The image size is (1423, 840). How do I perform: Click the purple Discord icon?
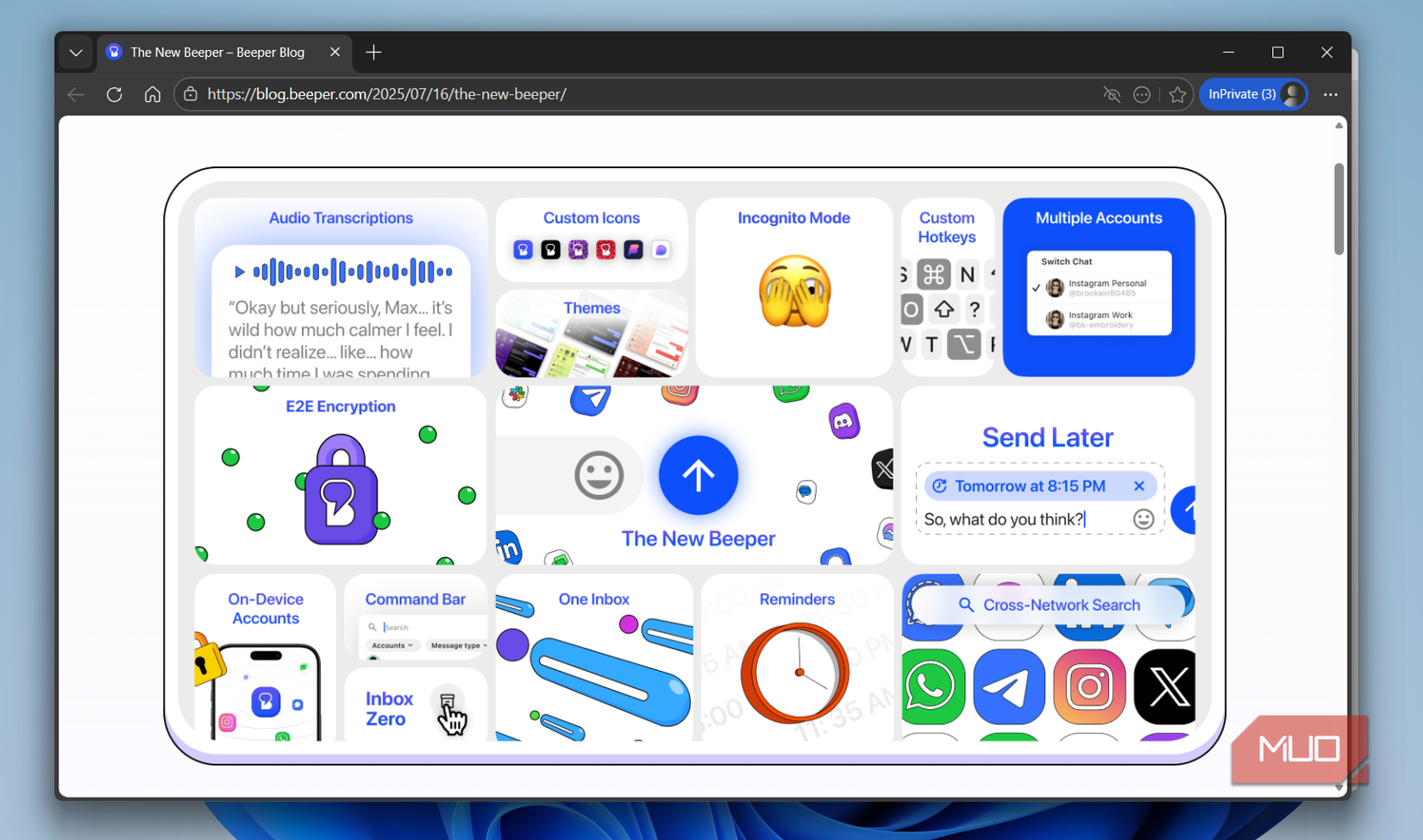tap(843, 421)
